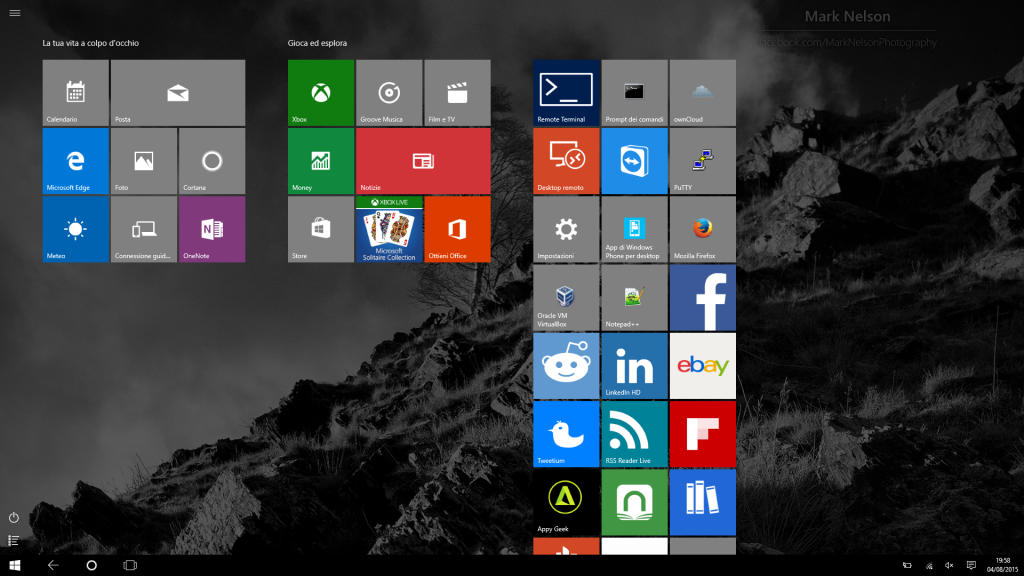Open the Meteo weather tile
1024x576 pixels.
pyautogui.click(x=76, y=229)
